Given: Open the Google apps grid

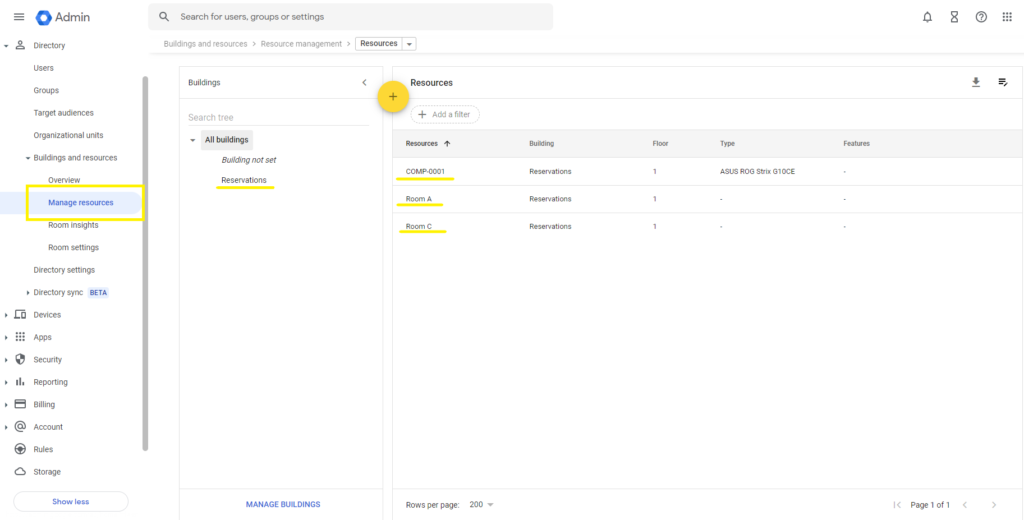Looking at the screenshot, I should pyautogui.click(x=1007, y=17).
